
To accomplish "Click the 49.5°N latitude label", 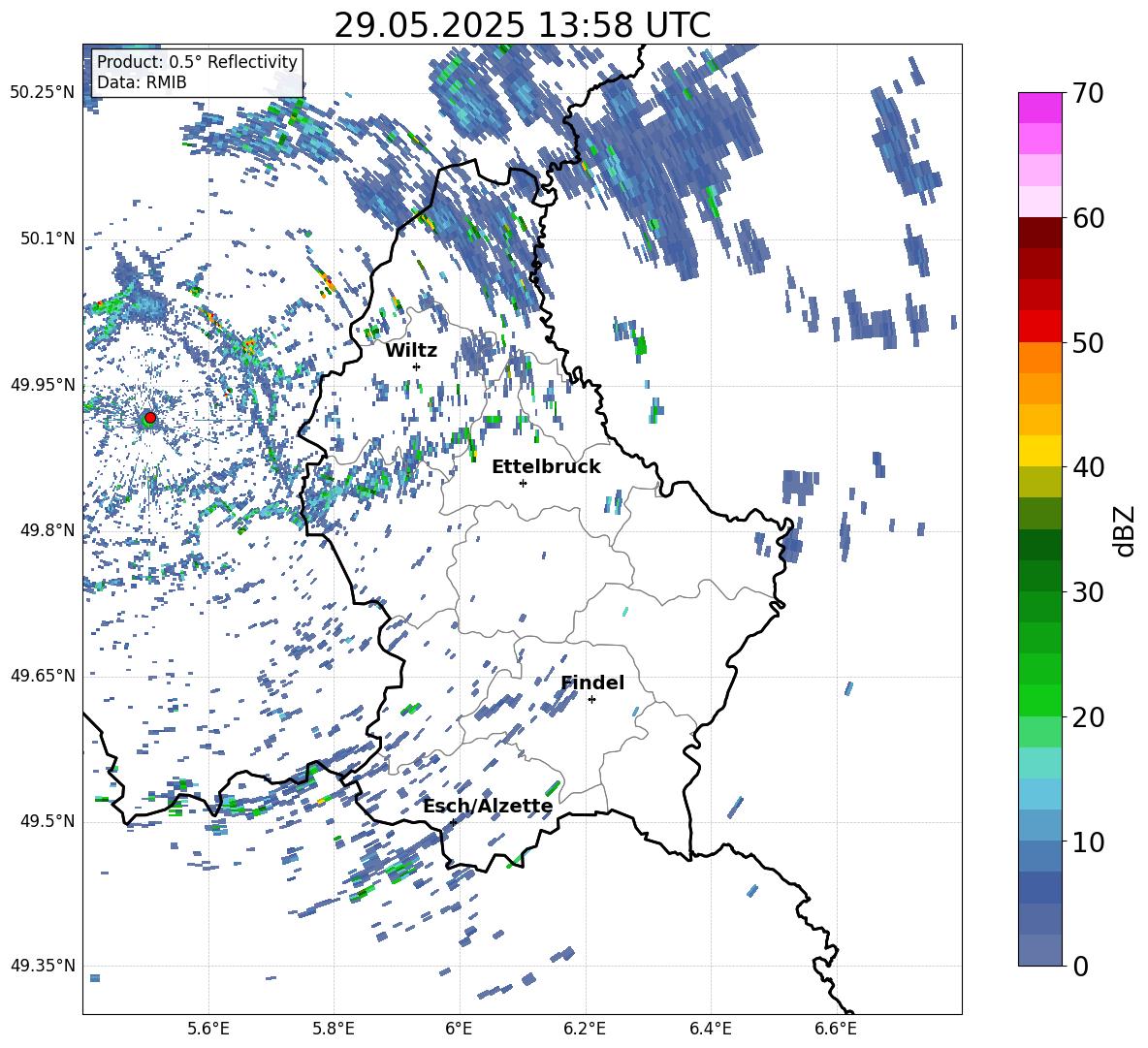I will pos(48,821).
